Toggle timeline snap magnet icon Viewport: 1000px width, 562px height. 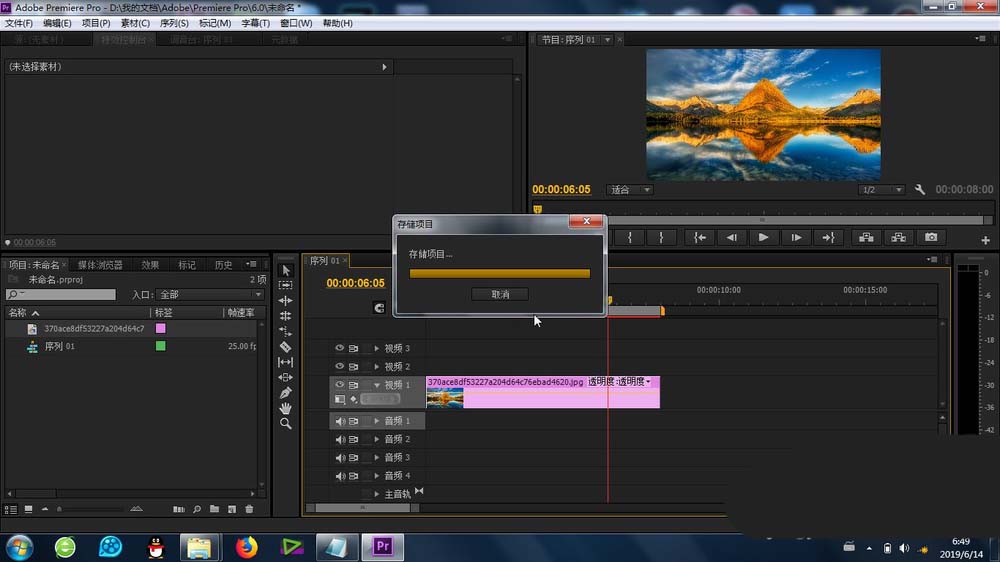pyautogui.click(x=379, y=308)
